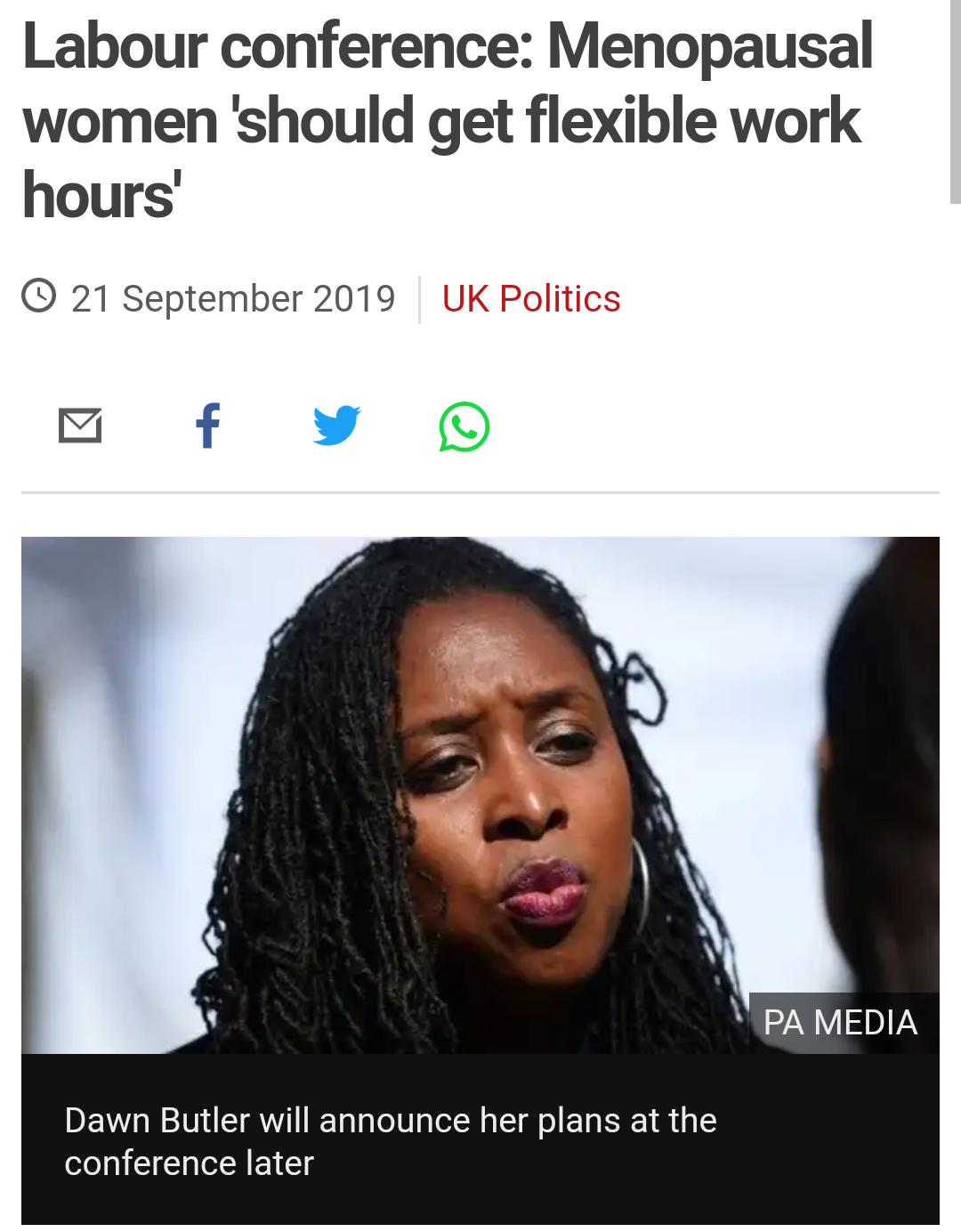Click the divider line under the share icons
This screenshot has width=961, height=1232.
click(x=480, y=492)
